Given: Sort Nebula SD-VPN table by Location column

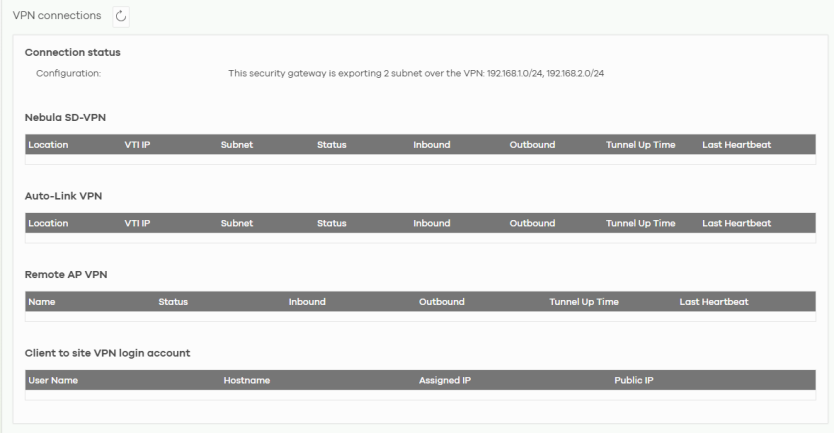Looking at the screenshot, I should pyautogui.click(x=48, y=145).
